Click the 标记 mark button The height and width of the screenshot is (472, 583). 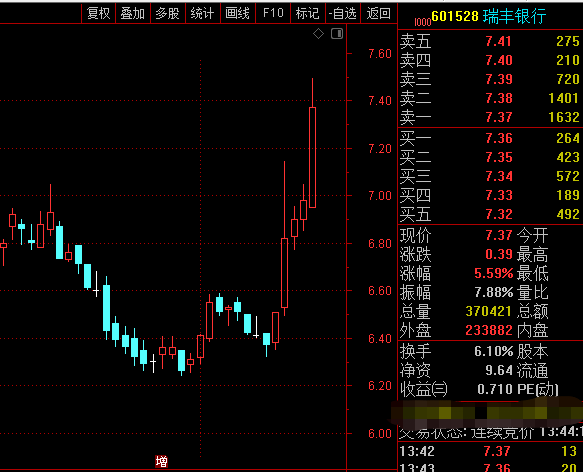(307, 13)
